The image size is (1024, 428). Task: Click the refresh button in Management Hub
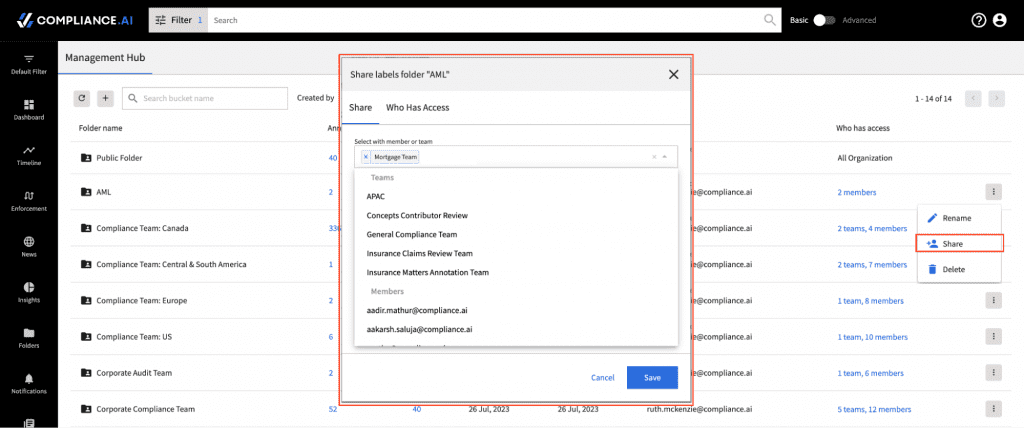point(82,98)
